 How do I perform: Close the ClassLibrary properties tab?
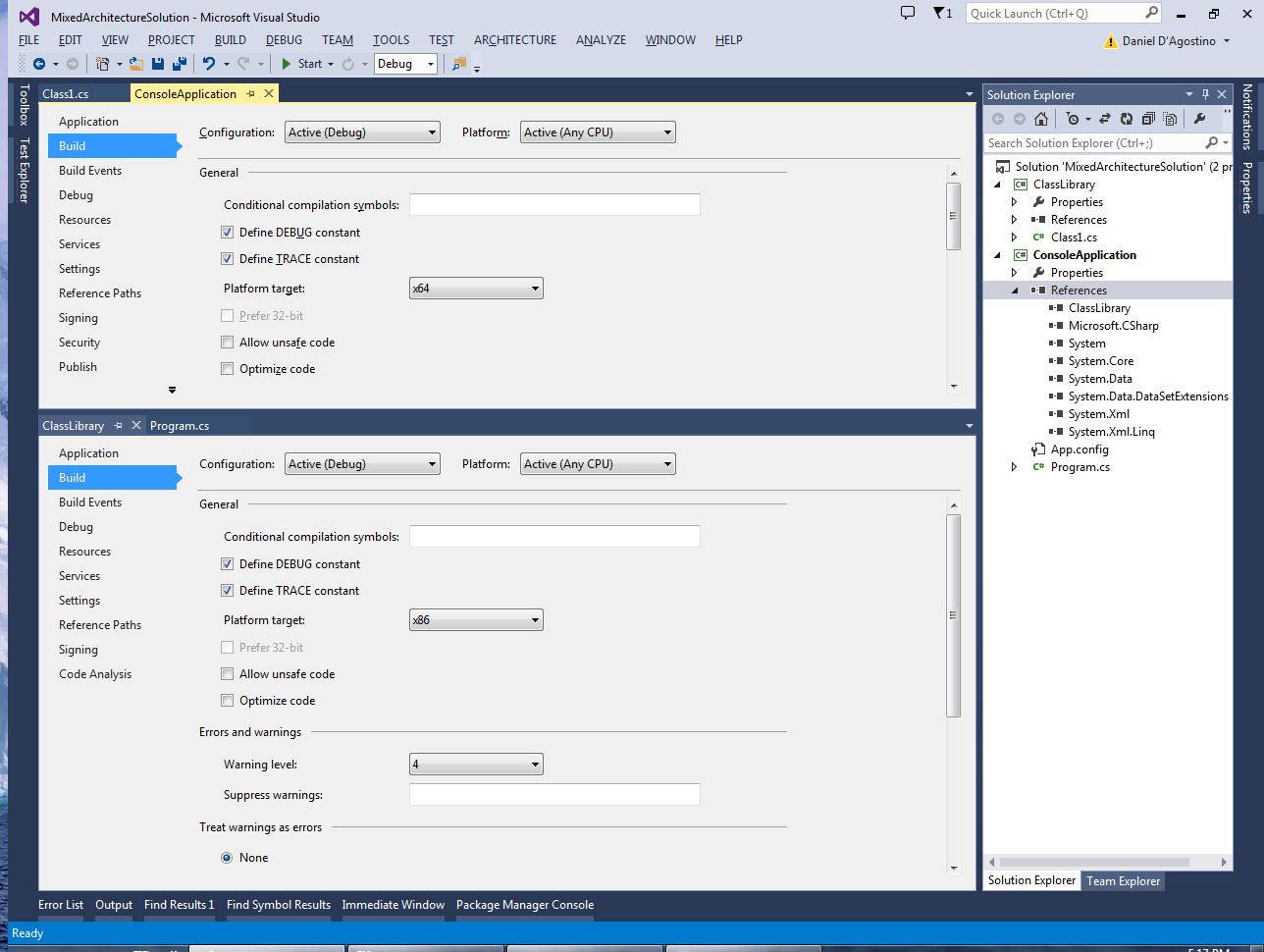[135, 426]
